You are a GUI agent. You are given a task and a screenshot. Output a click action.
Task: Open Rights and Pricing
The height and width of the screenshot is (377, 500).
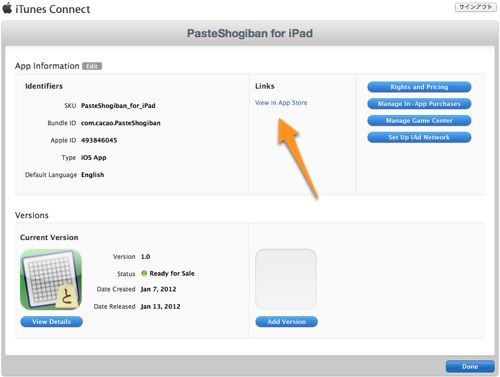point(419,87)
